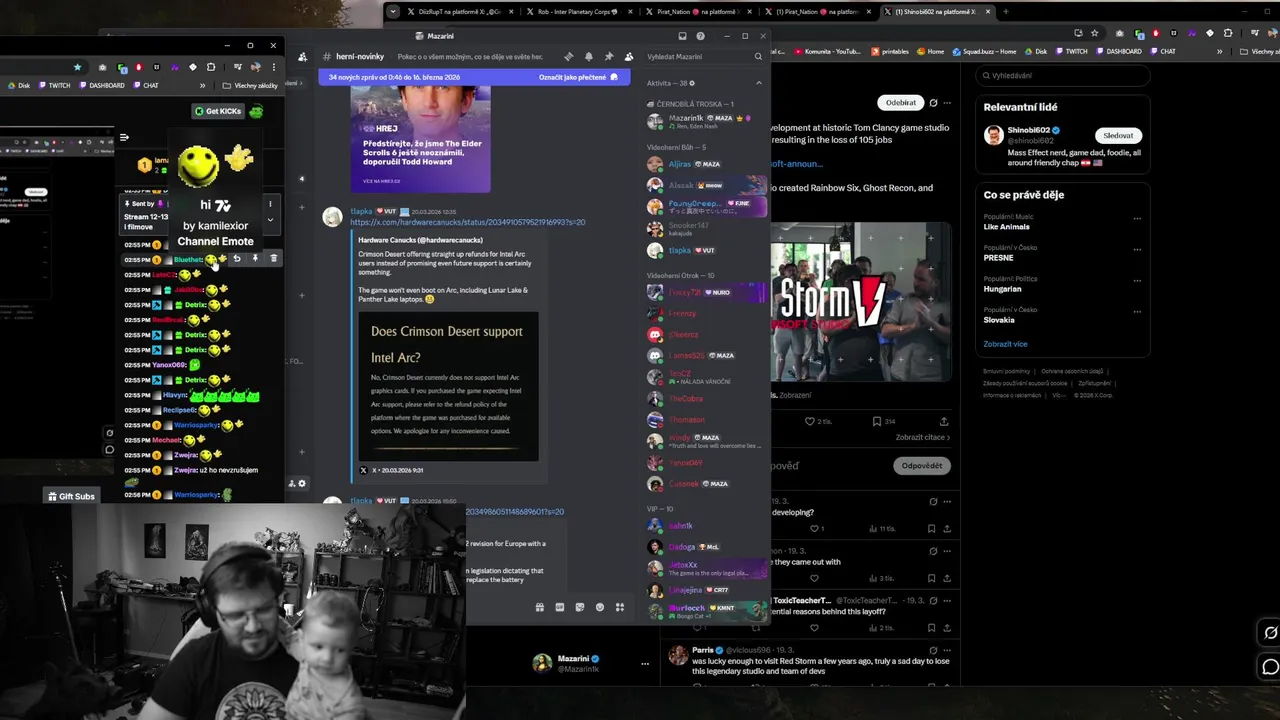Open Kick window Chrome three-dot menu
The width and height of the screenshot is (1280, 720).
click(x=274, y=67)
